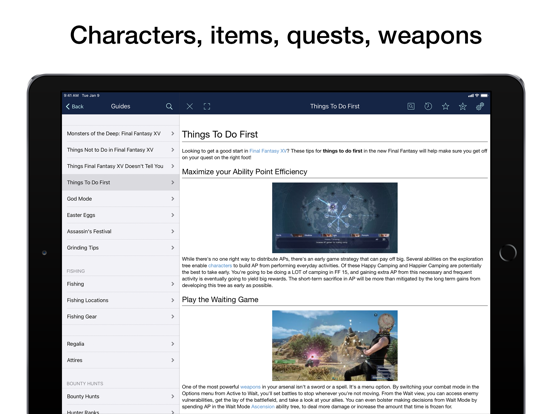Follow the 'characters' hyperlink
Screen dimensions: 552x414
[x=220, y=265]
